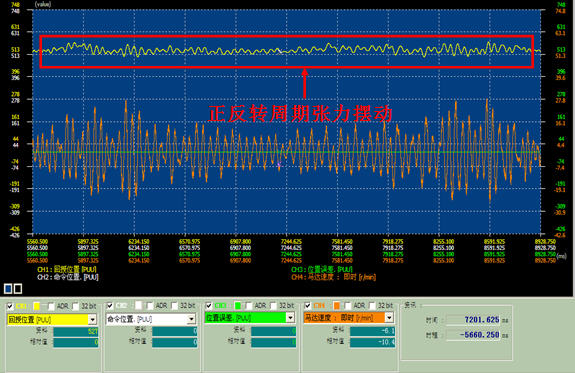Click the -5660.250 ms time interval field
The height and width of the screenshot is (373, 575).
[473, 335]
